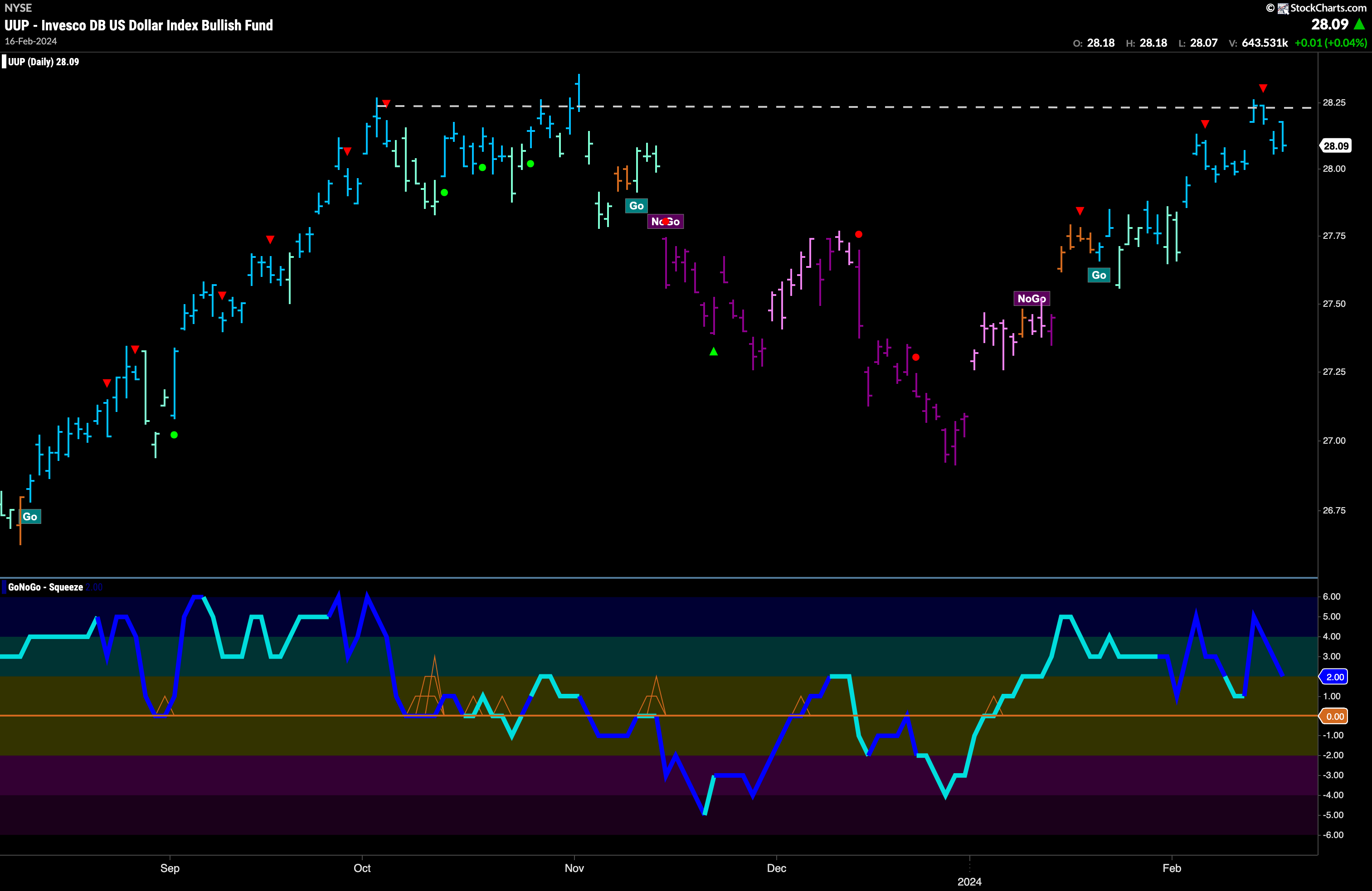
Task: Click the green dot marker in mid October
Action: click(x=444, y=193)
